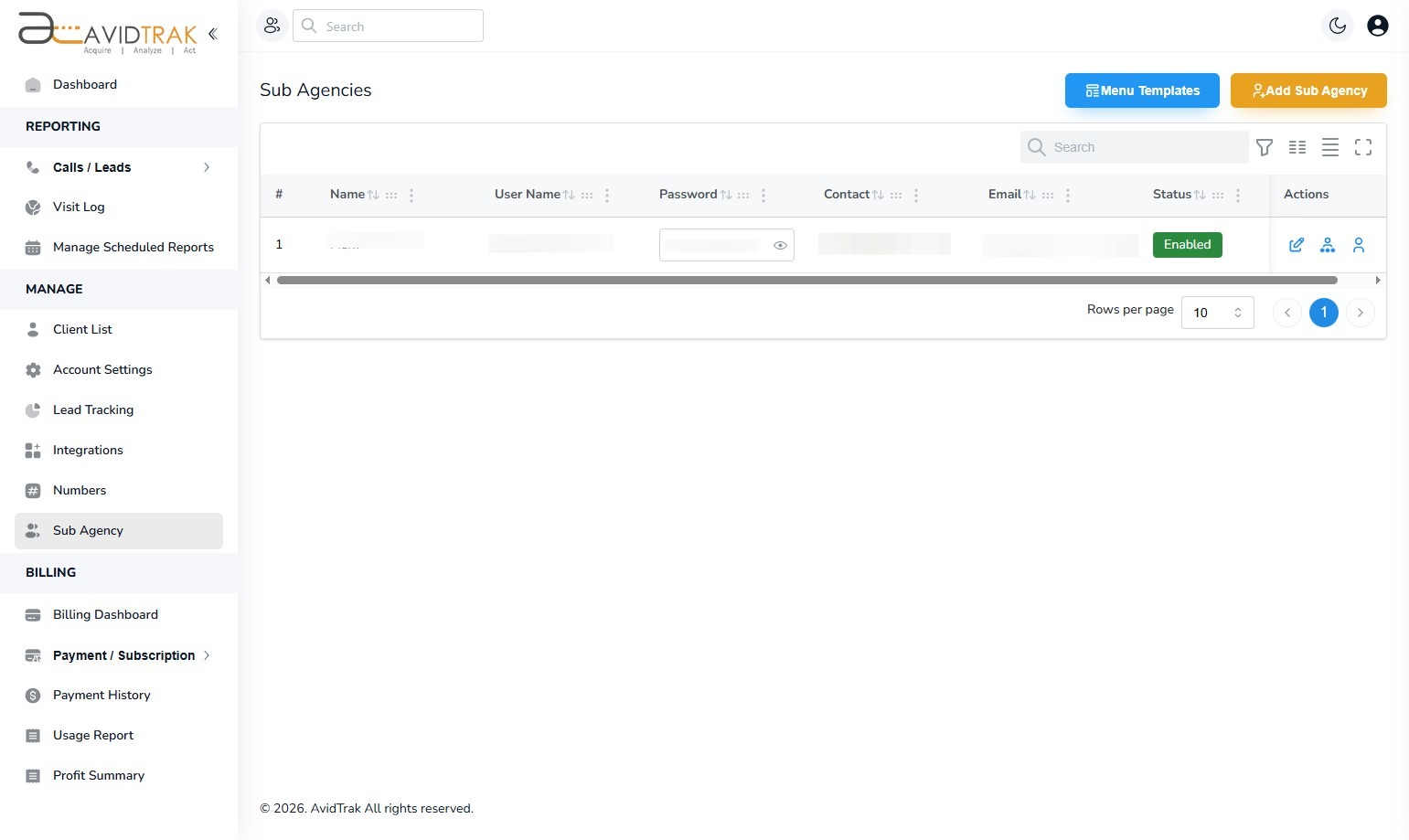Click the horizontal table scrollbar
1409x840 pixels.
point(807,281)
